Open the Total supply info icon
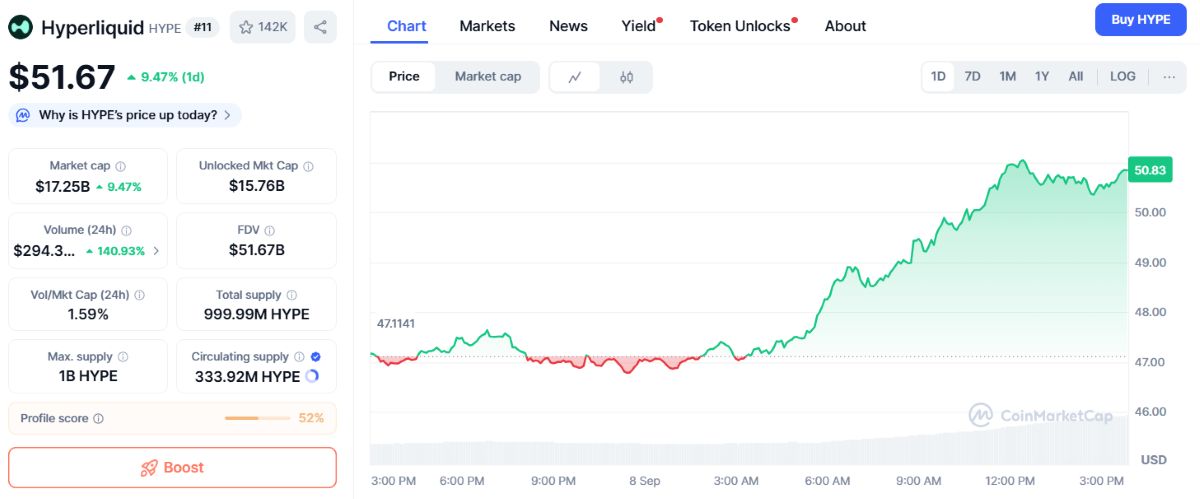This screenshot has width=1200, height=499. coord(291,295)
